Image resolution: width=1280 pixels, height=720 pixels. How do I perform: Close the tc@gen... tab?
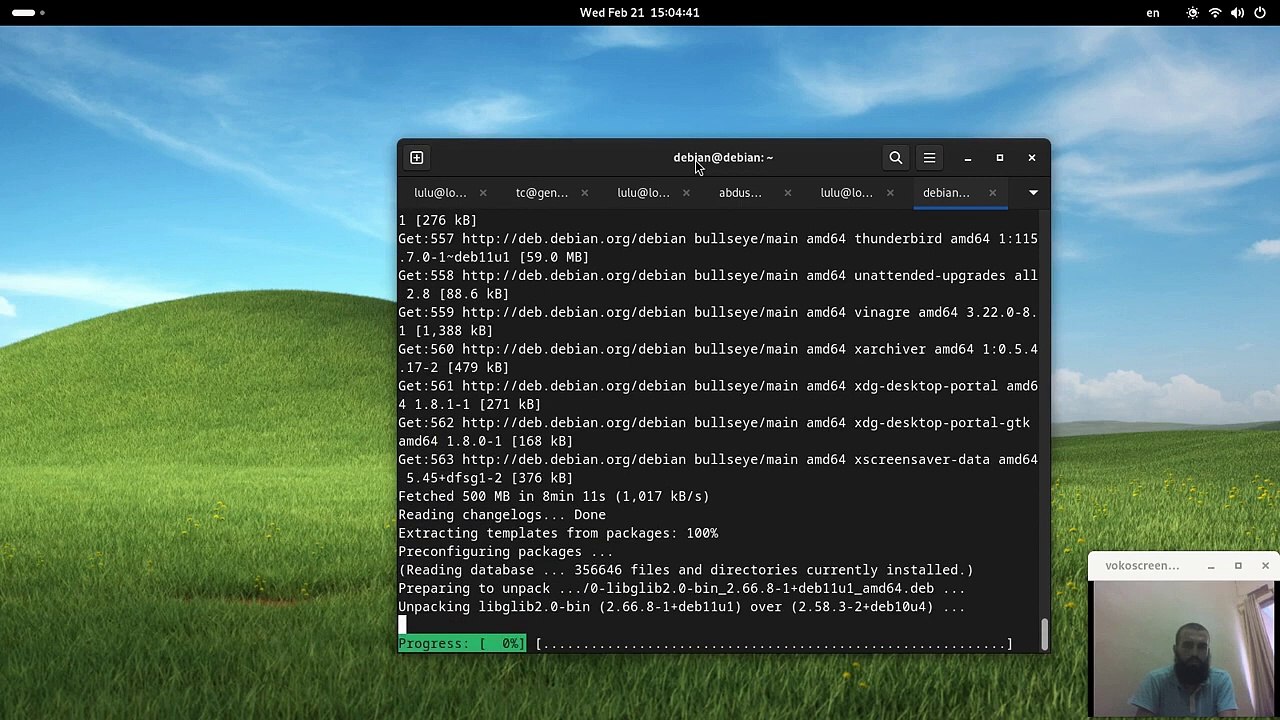tap(585, 193)
